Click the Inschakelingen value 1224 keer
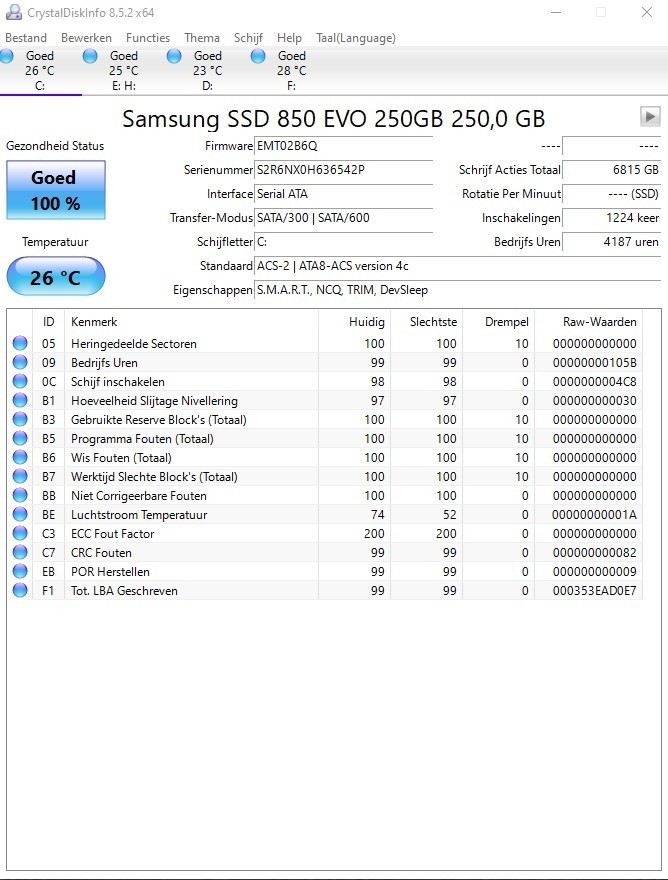Screen dimensions: 668x880 (611, 218)
